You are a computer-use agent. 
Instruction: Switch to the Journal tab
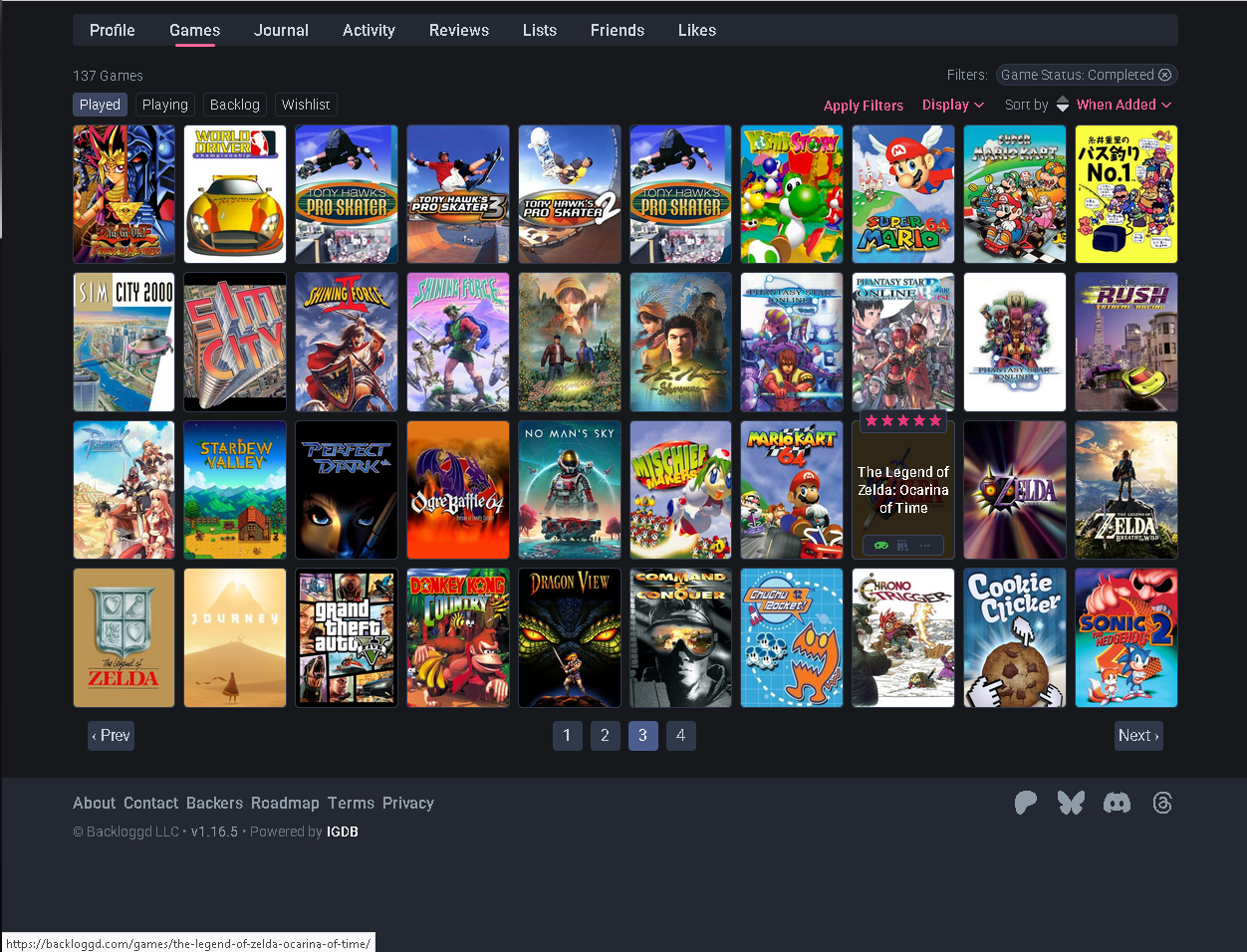tap(281, 30)
